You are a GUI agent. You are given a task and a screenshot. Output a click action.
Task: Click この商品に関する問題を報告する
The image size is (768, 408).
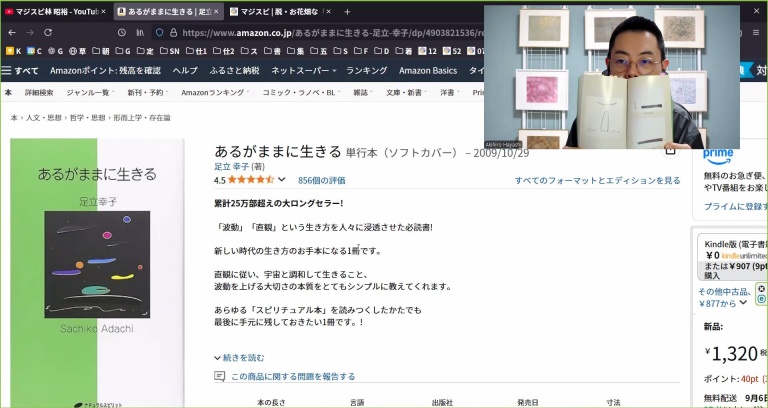(x=293, y=376)
